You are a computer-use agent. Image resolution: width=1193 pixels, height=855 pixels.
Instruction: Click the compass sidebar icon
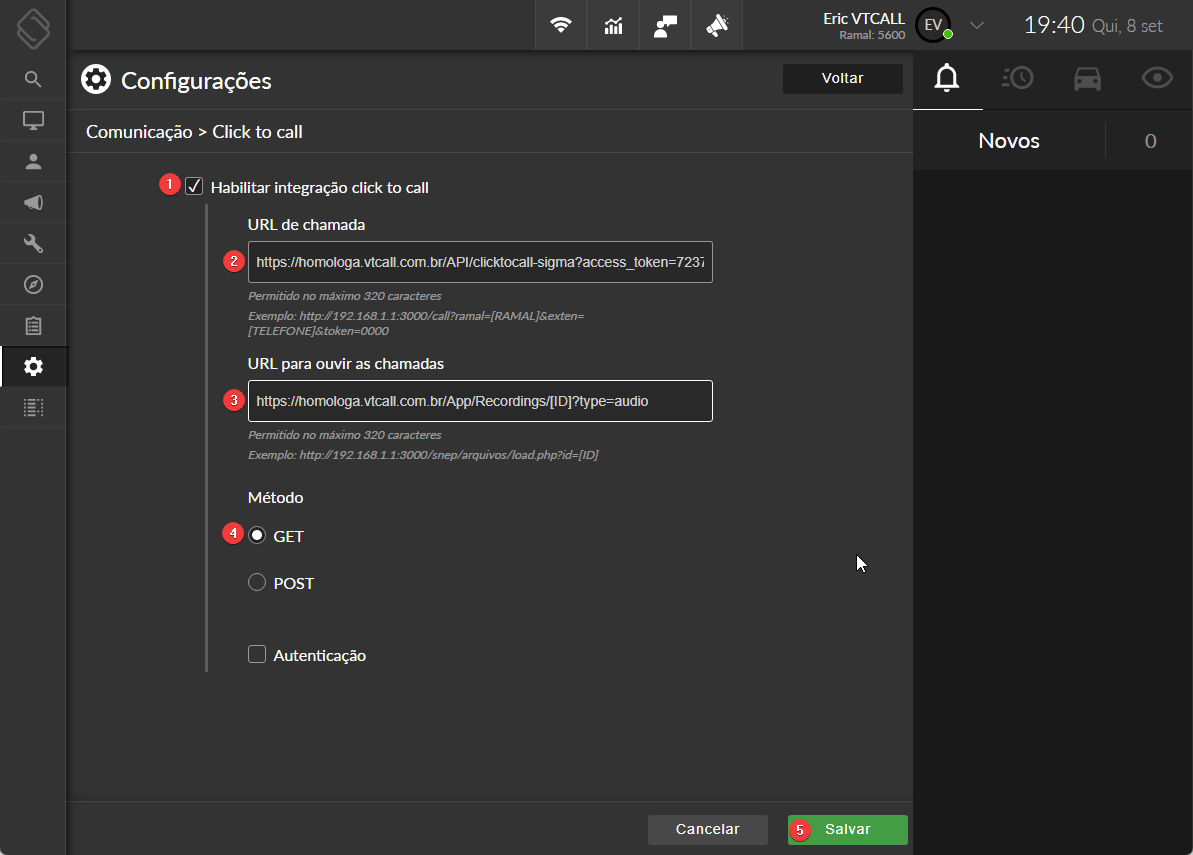[33, 285]
